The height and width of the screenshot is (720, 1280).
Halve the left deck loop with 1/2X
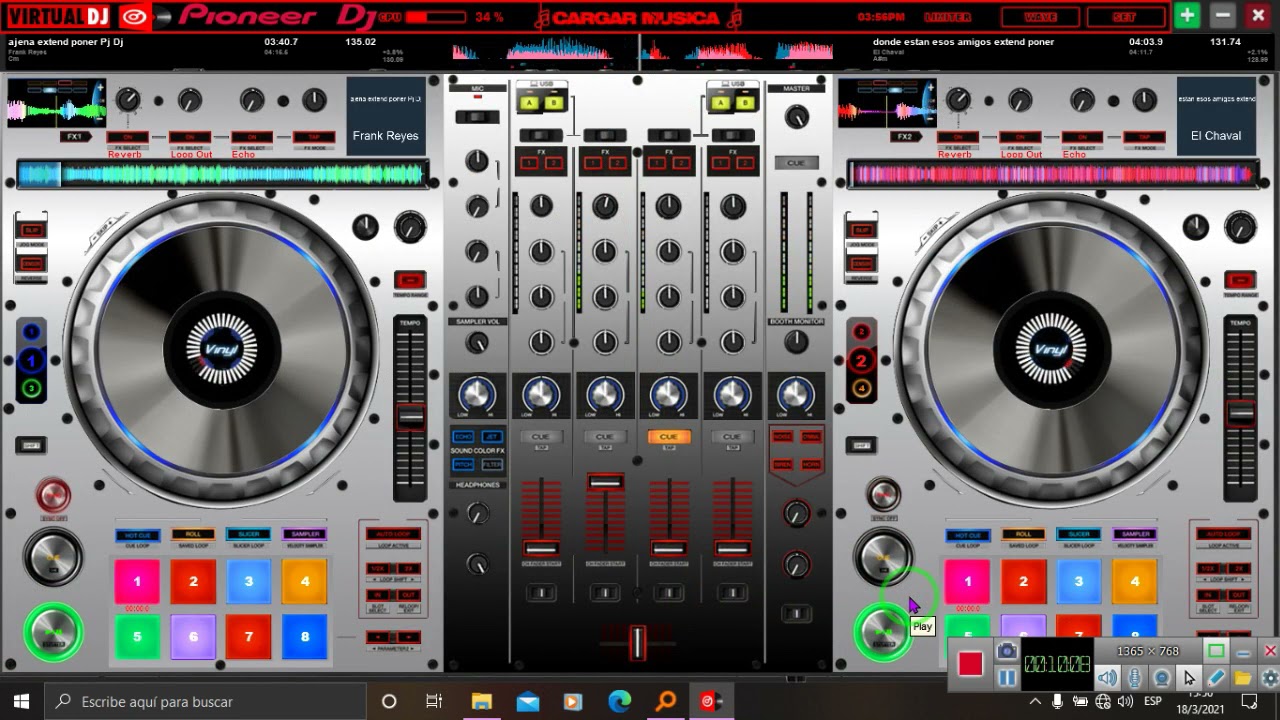[377, 568]
